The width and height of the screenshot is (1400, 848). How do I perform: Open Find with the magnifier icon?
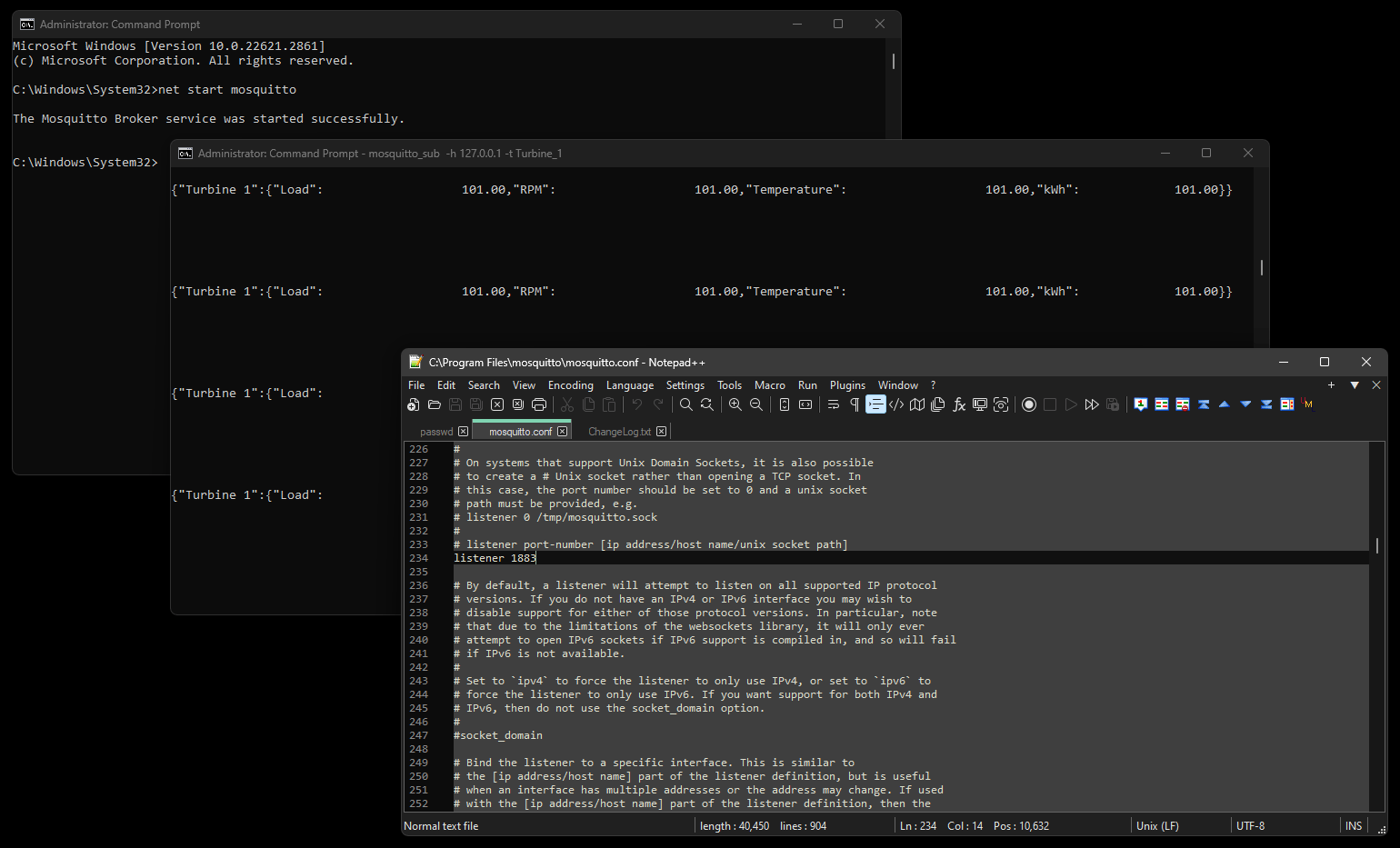tap(686, 404)
